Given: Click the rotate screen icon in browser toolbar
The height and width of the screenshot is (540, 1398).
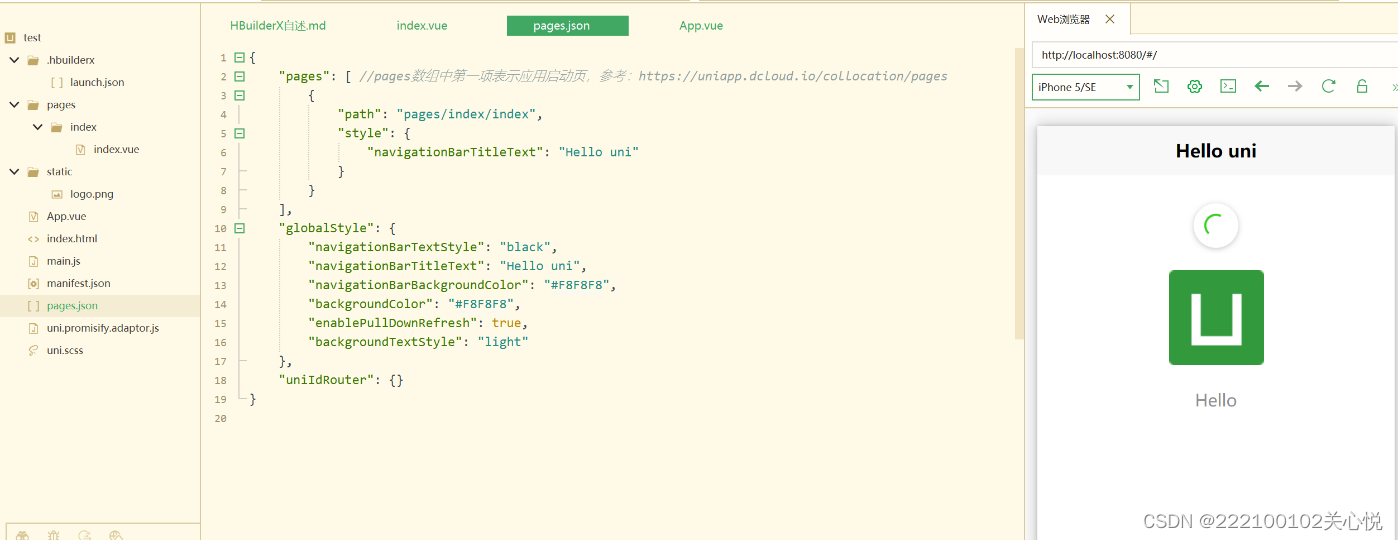Looking at the screenshot, I should (1161, 87).
